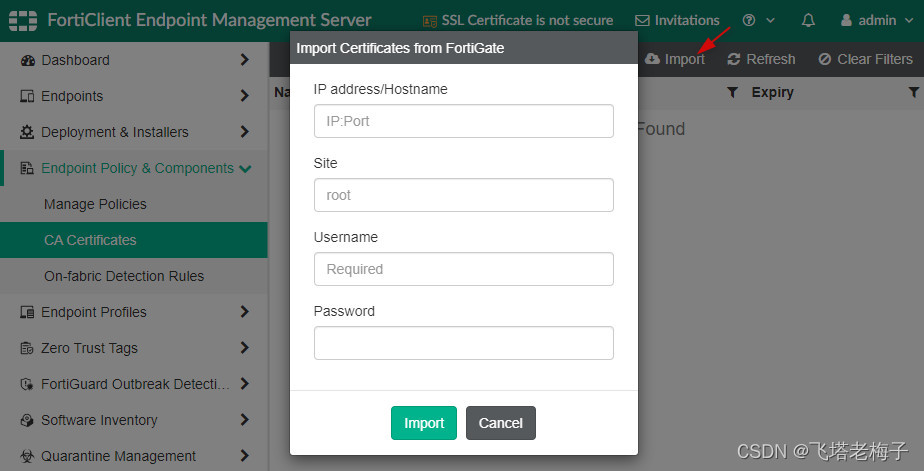Expand the Dashboard menu chevron
This screenshot has height=471, width=924.
point(245,60)
